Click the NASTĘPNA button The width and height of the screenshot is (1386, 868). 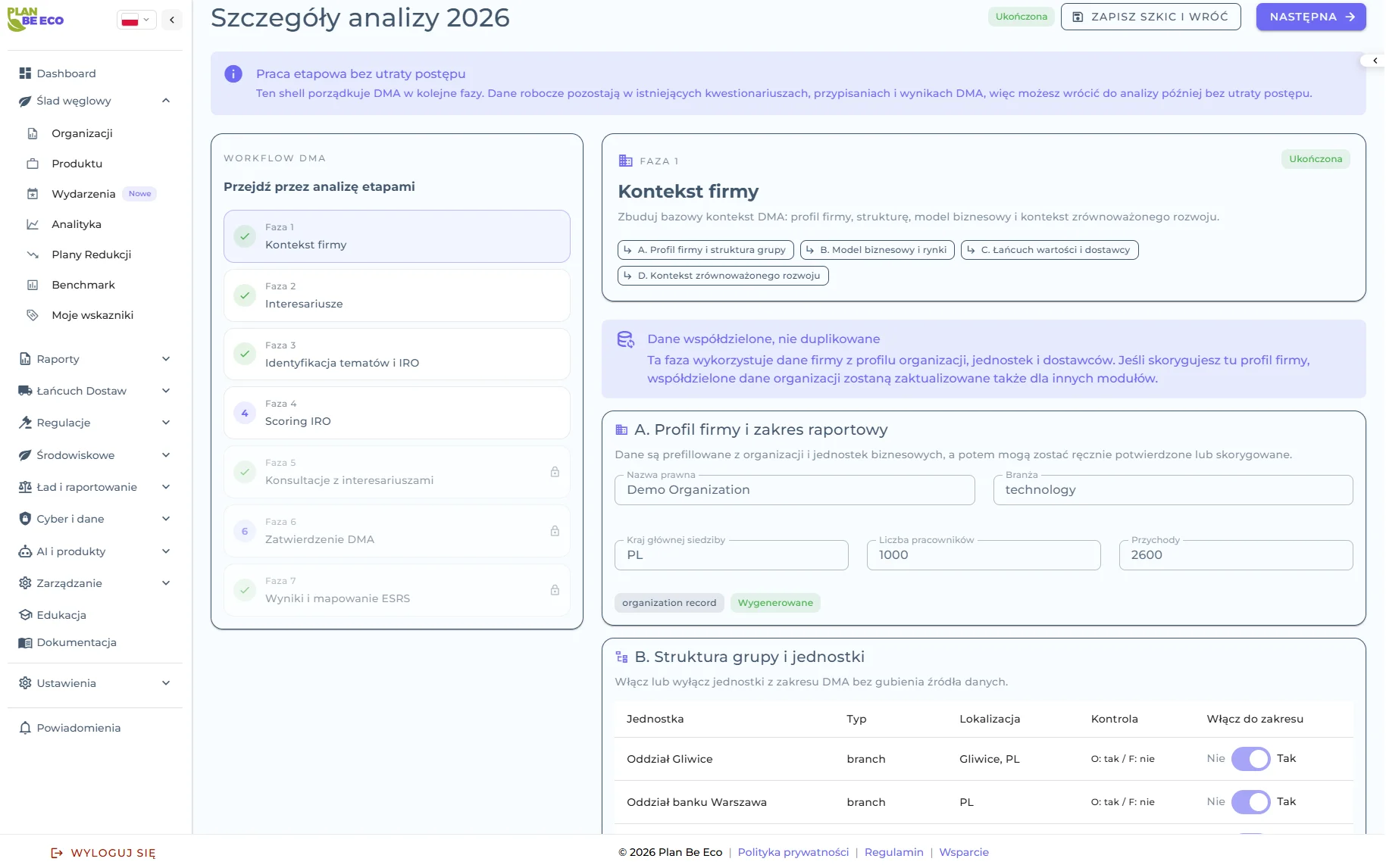[x=1310, y=17]
